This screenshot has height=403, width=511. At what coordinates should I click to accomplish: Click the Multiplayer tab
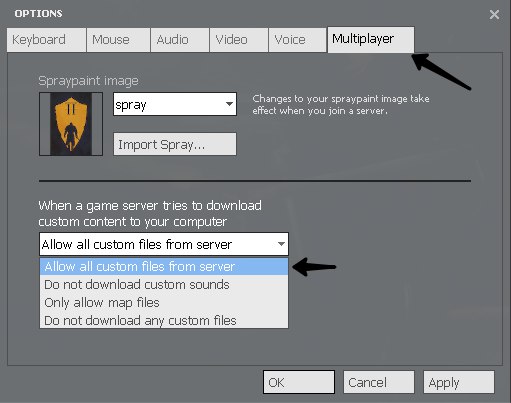(371, 40)
